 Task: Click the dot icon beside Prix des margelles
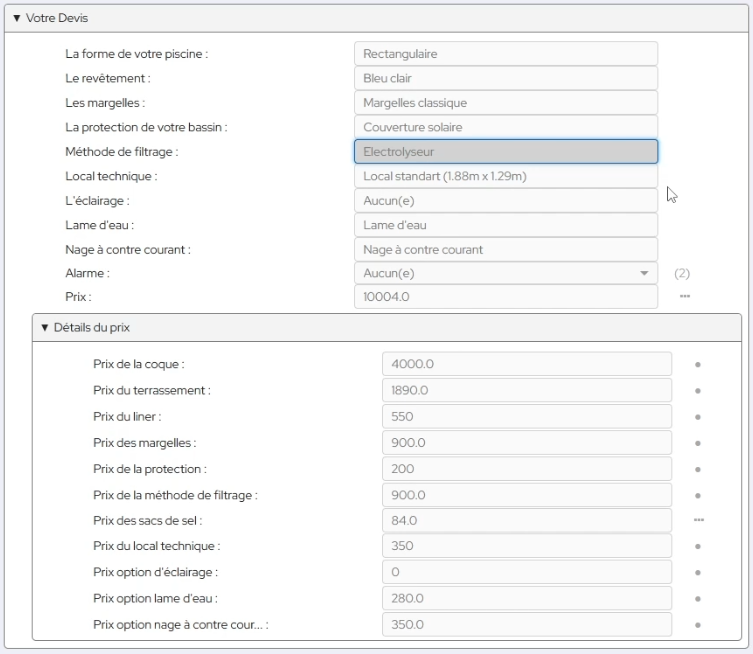click(x=698, y=443)
